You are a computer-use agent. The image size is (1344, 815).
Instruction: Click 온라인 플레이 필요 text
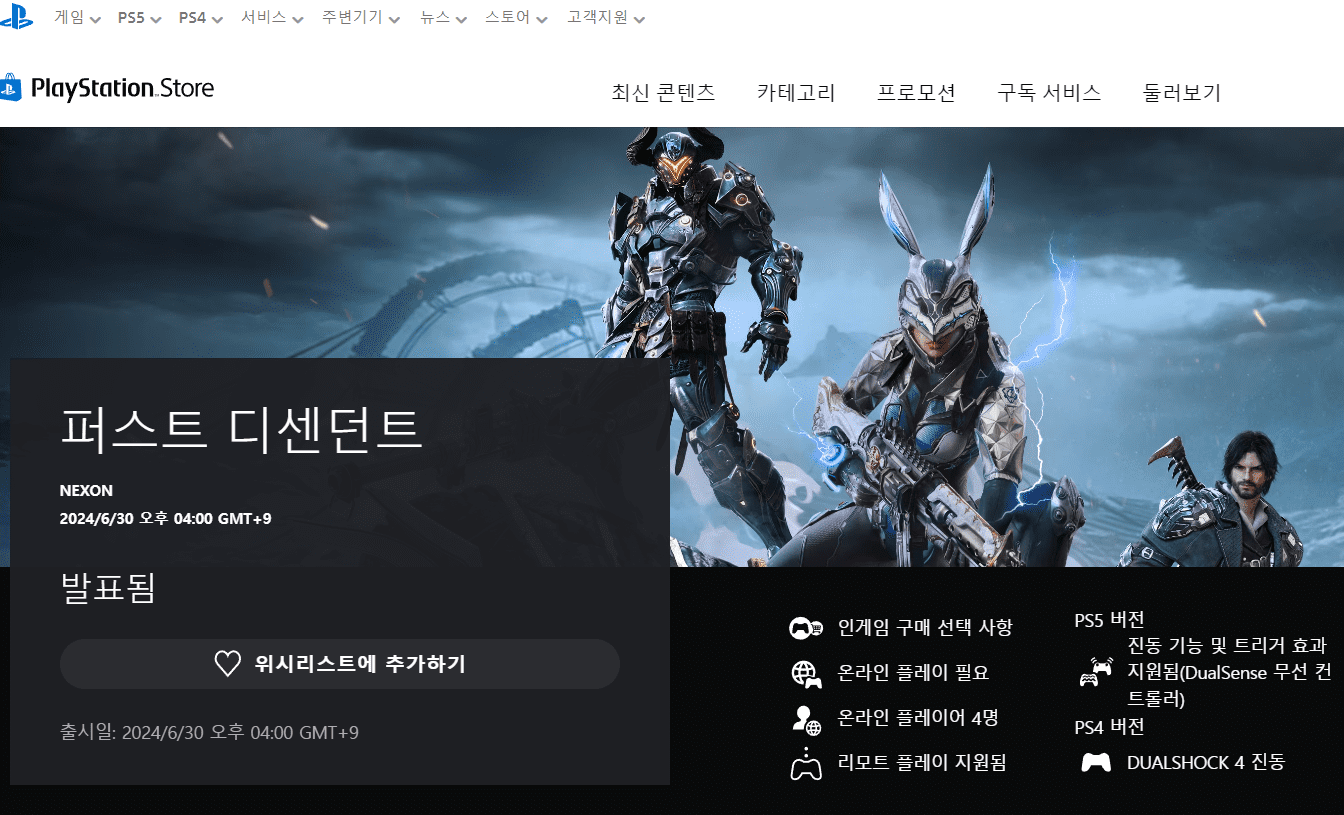pos(913,673)
